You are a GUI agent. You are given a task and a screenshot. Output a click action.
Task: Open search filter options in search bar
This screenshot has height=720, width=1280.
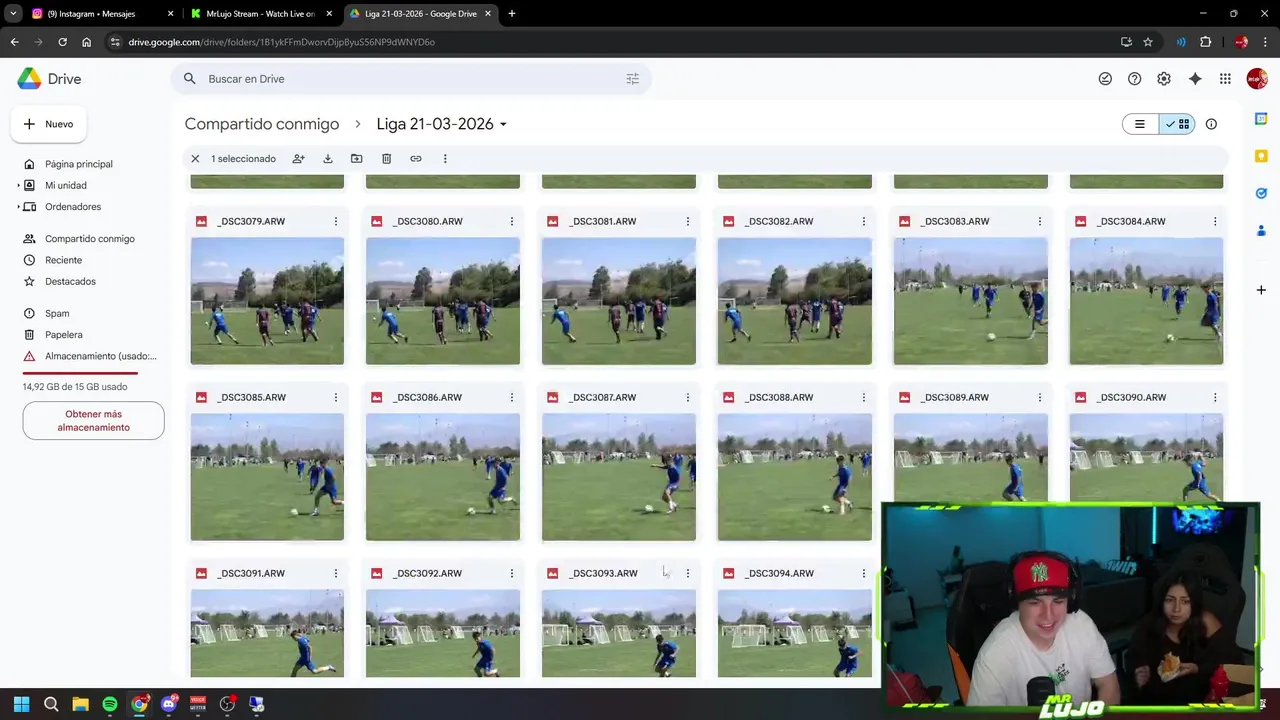coord(632,79)
